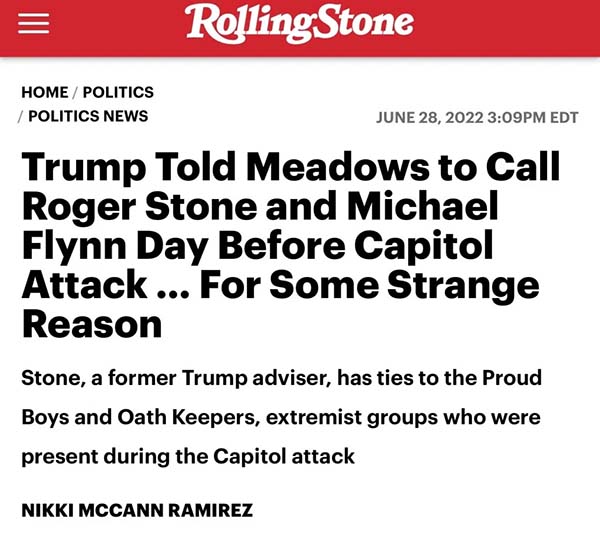
Task: Click the Rolling Stone logo
Action: (299, 24)
